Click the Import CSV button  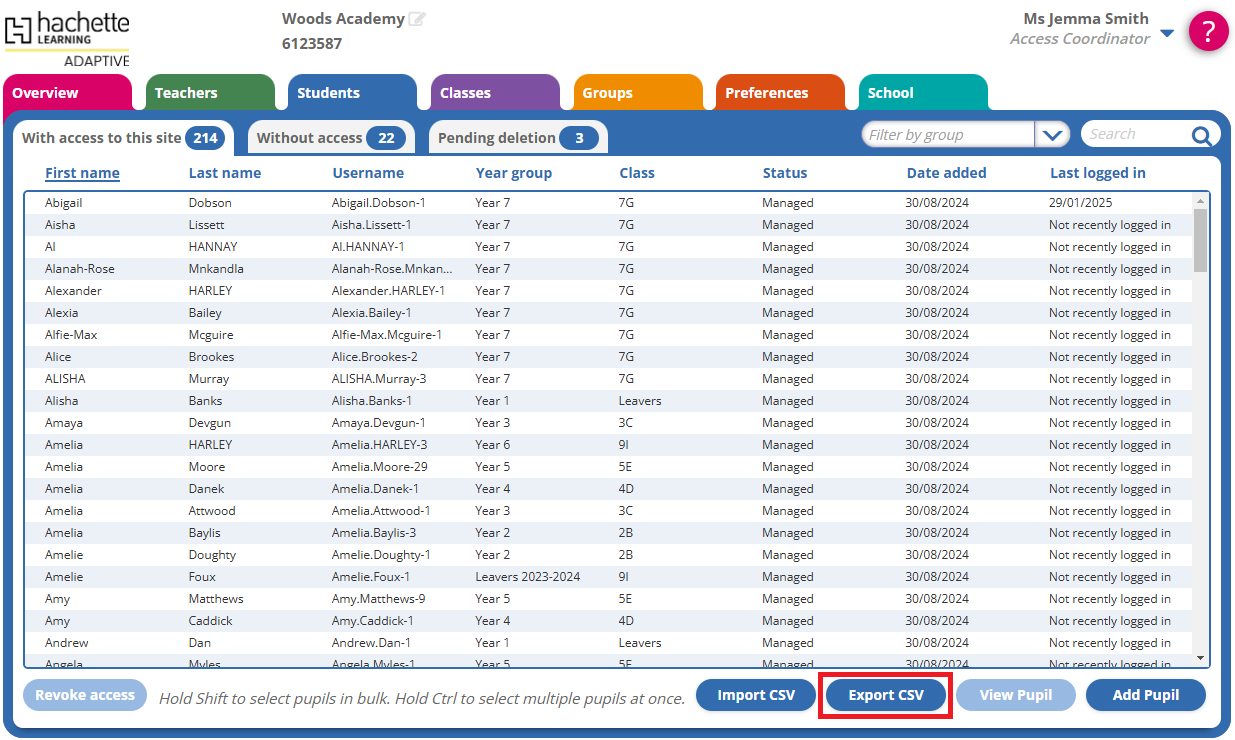[756, 695]
